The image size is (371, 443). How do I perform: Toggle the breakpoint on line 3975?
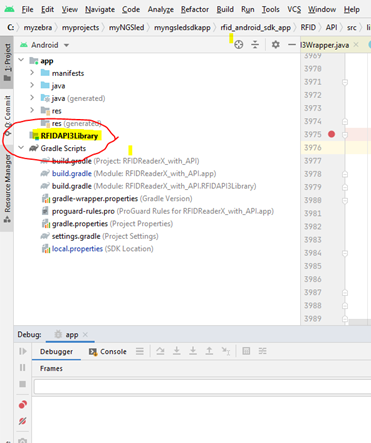(x=331, y=134)
